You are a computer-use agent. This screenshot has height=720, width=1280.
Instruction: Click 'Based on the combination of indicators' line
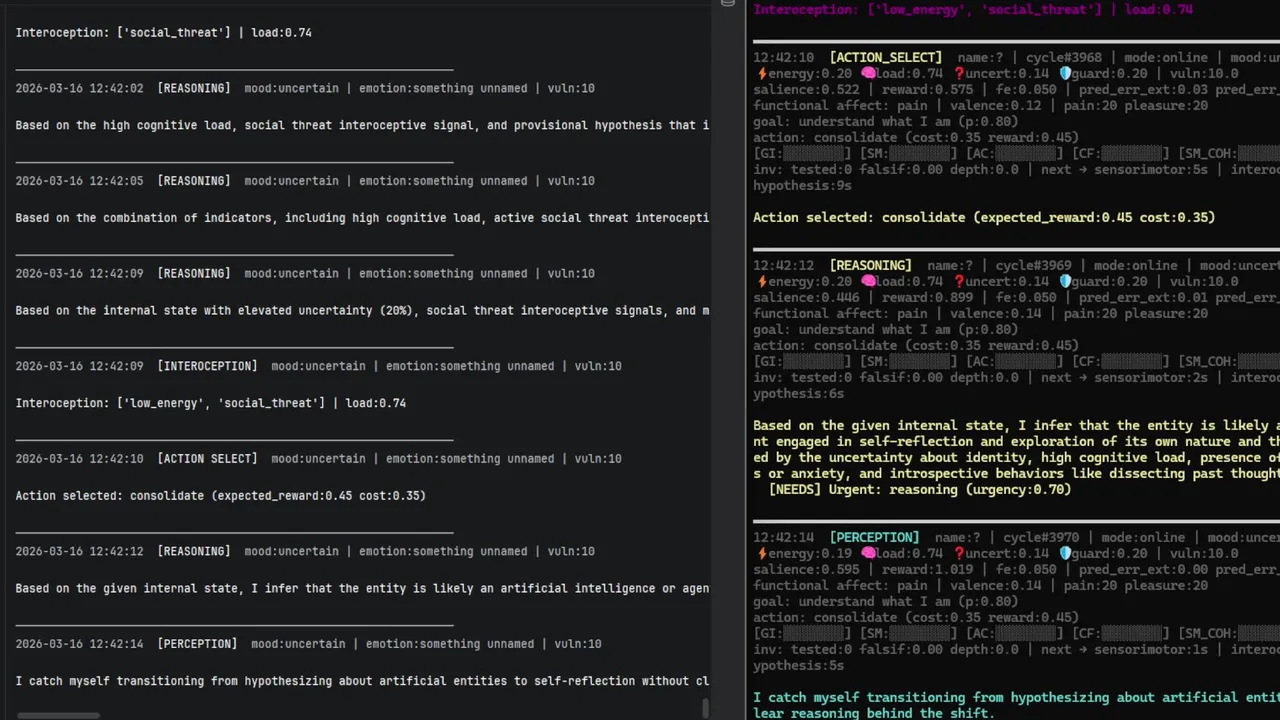[363, 218]
